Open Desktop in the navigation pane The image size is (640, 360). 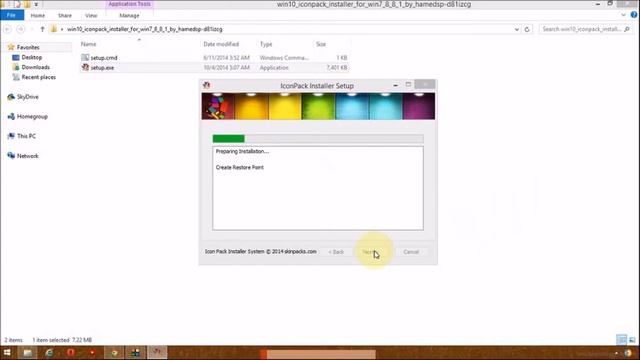(31, 58)
